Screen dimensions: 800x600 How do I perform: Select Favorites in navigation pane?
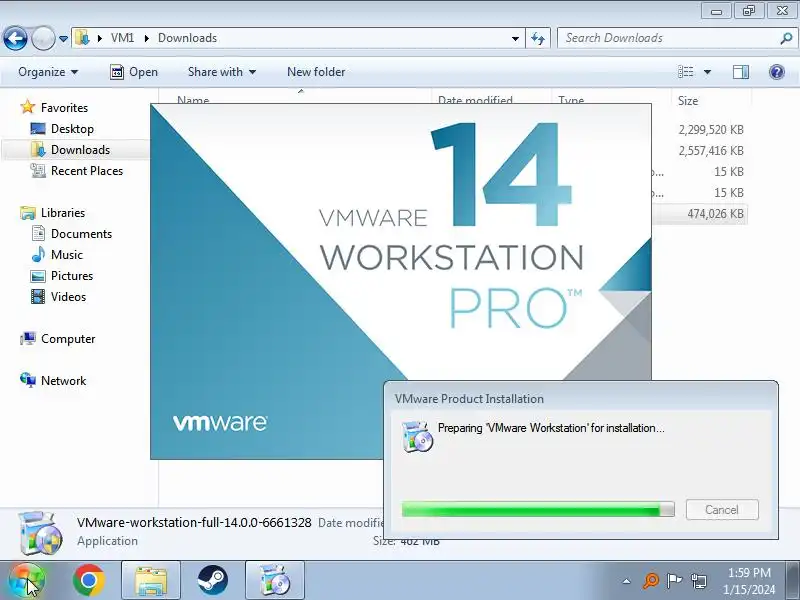pyautogui.click(x=64, y=108)
